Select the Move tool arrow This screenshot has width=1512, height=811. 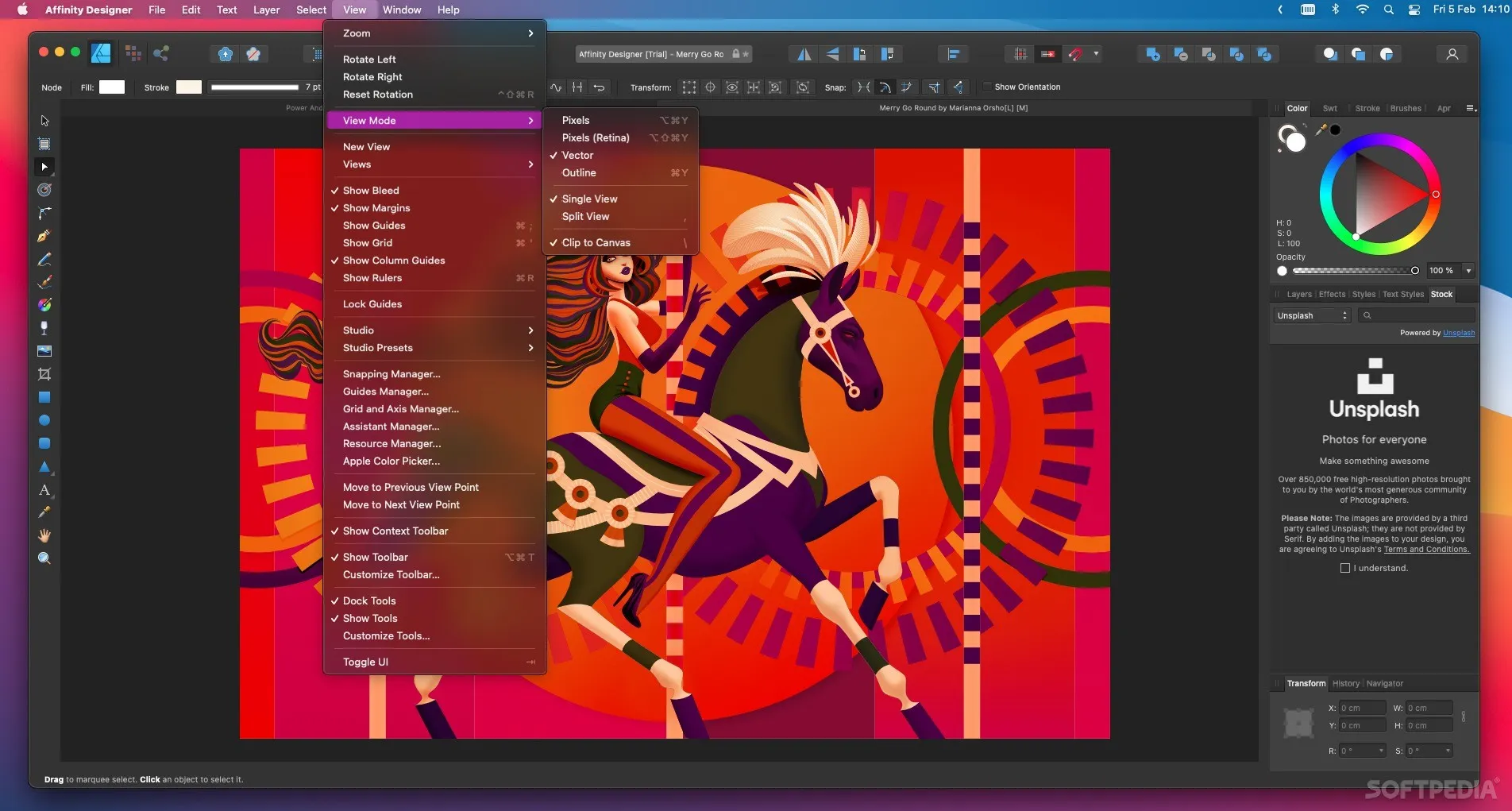[x=44, y=121]
